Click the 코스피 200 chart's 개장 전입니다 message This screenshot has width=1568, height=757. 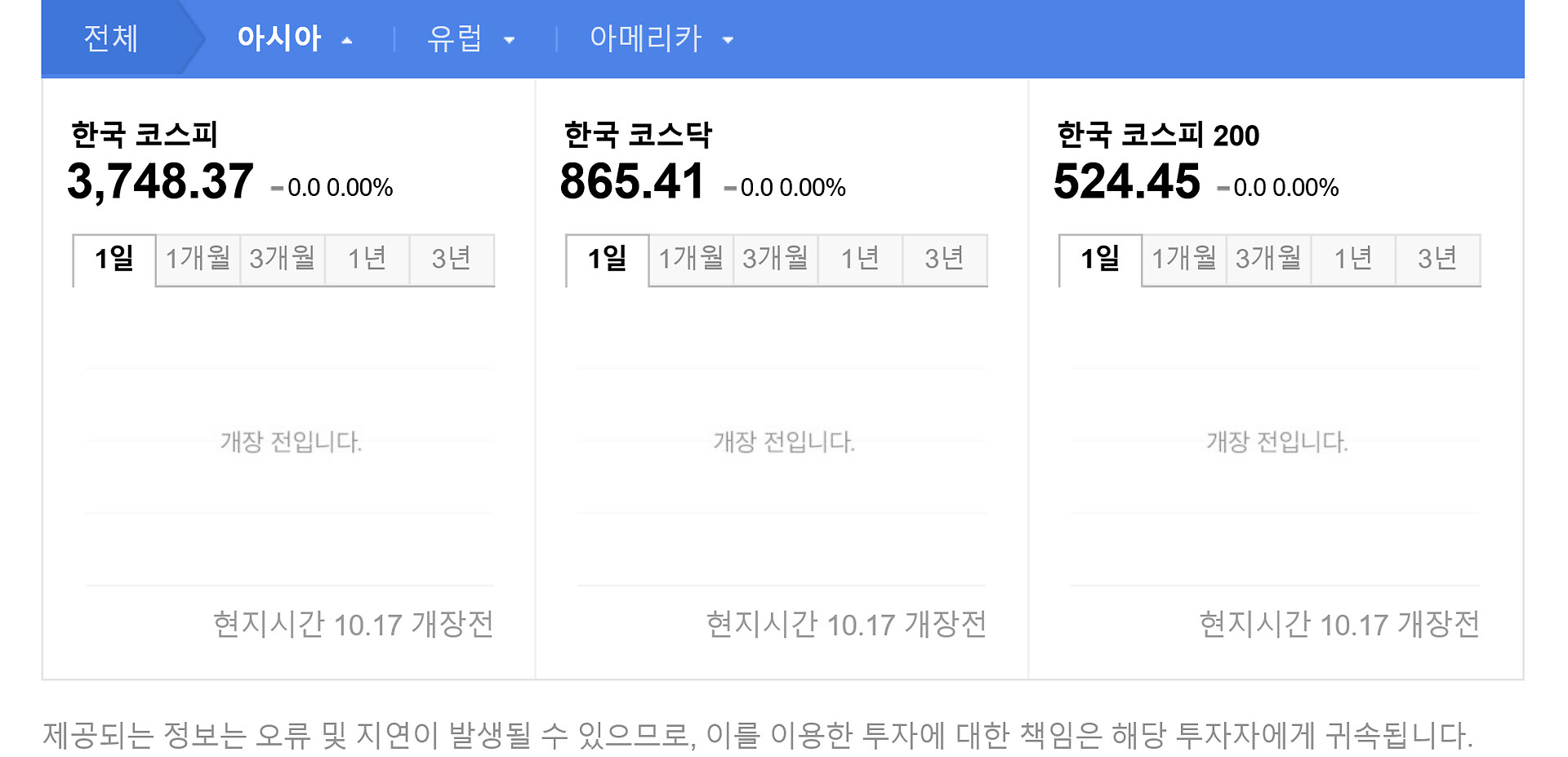(1277, 442)
